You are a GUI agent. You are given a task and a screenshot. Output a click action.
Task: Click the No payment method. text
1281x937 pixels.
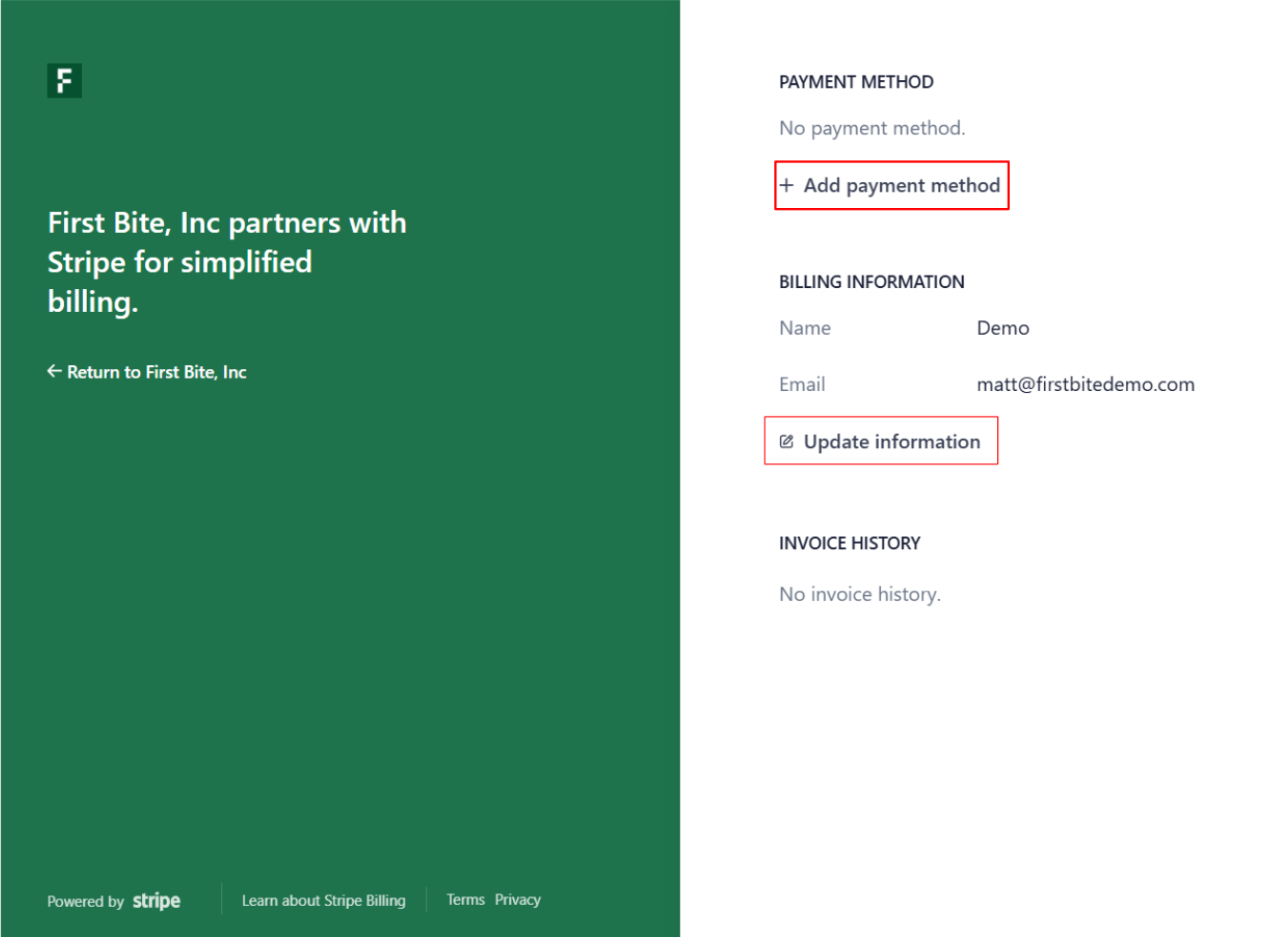(872, 128)
